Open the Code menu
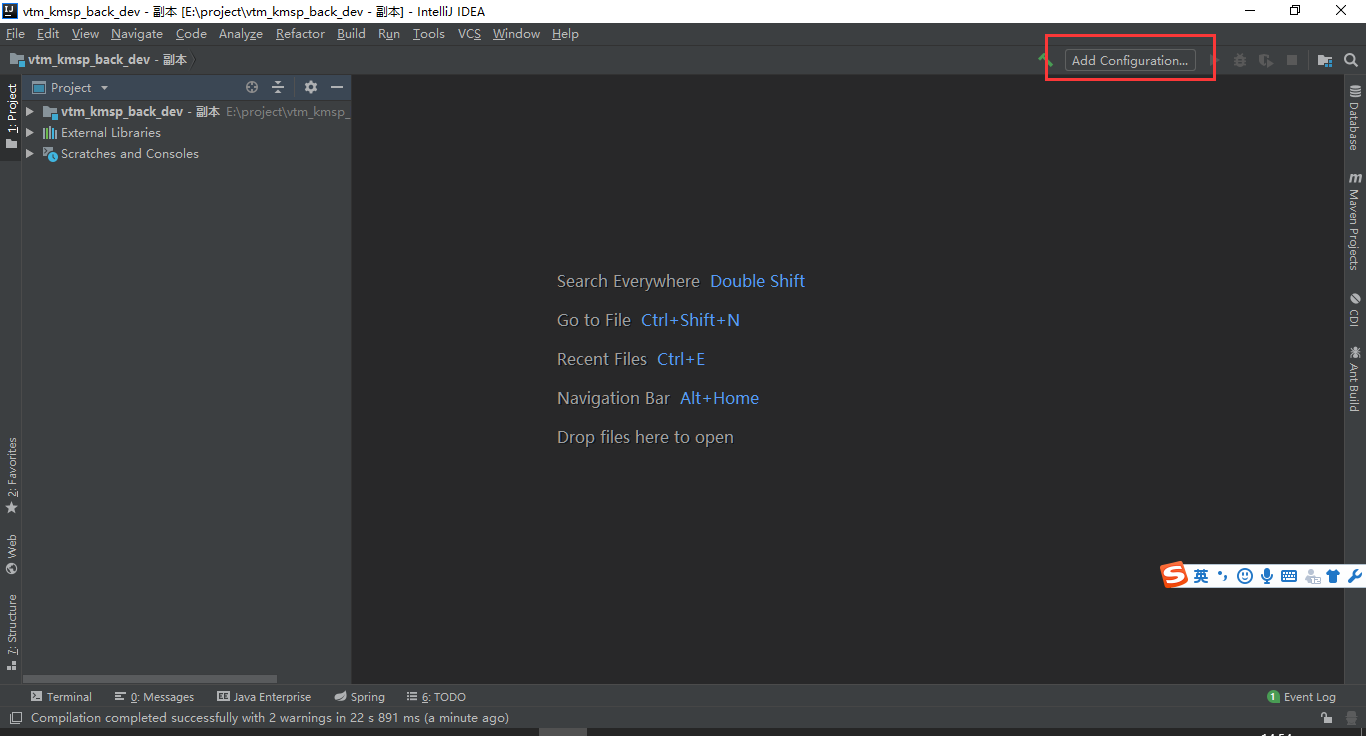Image resolution: width=1366 pixels, height=736 pixels. (191, 33)
